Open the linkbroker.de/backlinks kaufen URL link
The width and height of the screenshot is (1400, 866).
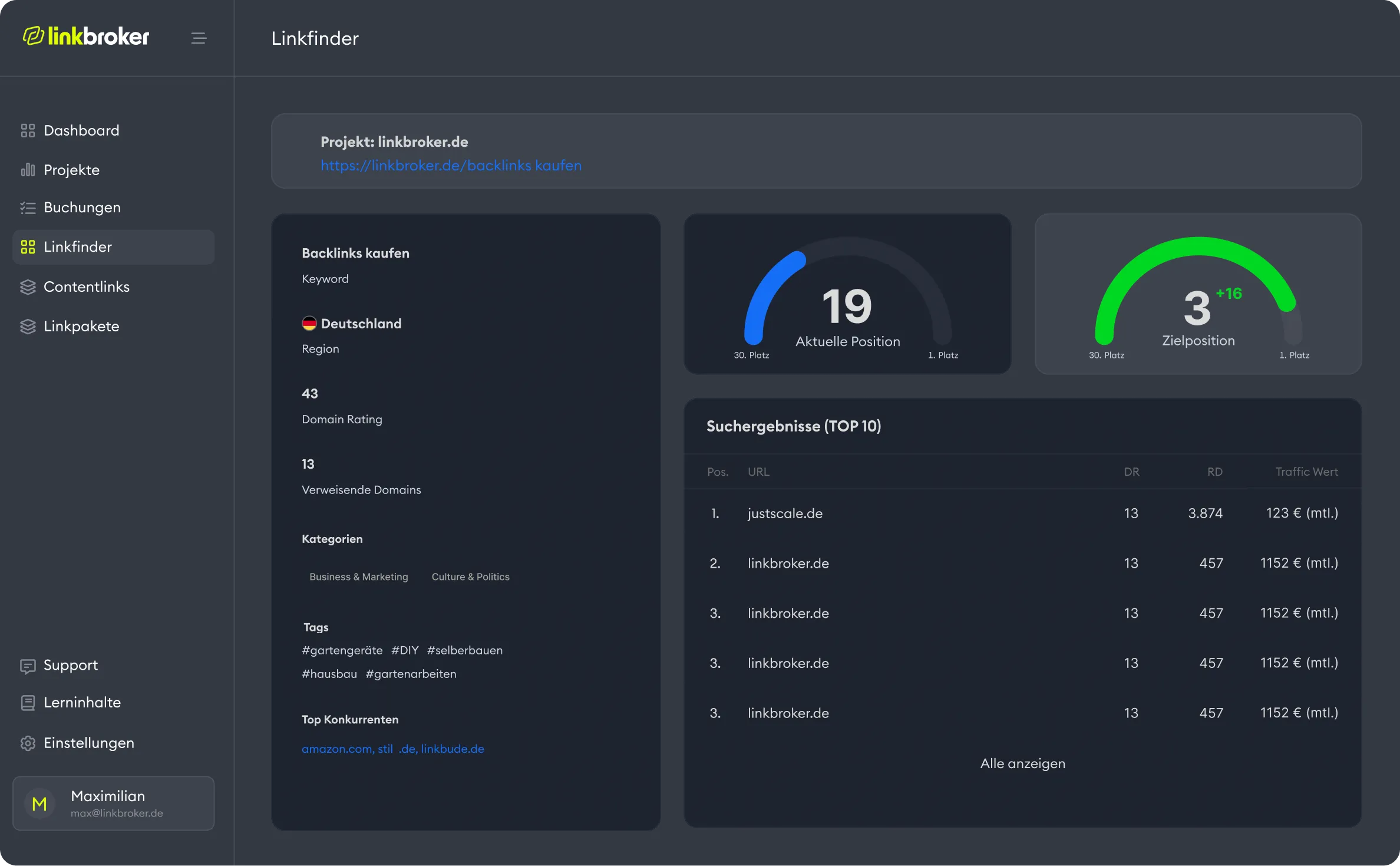click(451, 166)
